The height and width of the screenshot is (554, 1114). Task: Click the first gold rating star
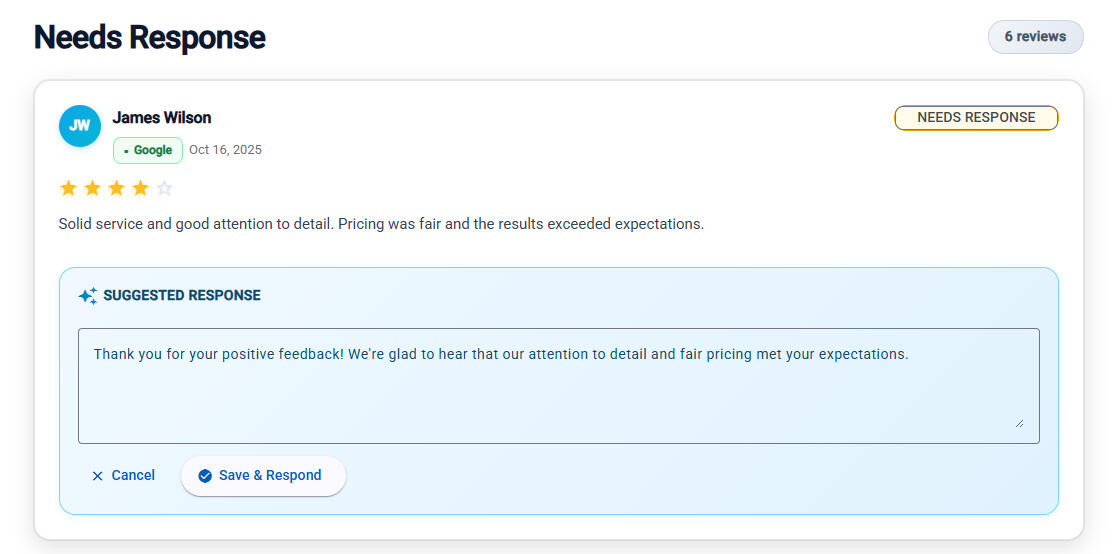point(68,188)
